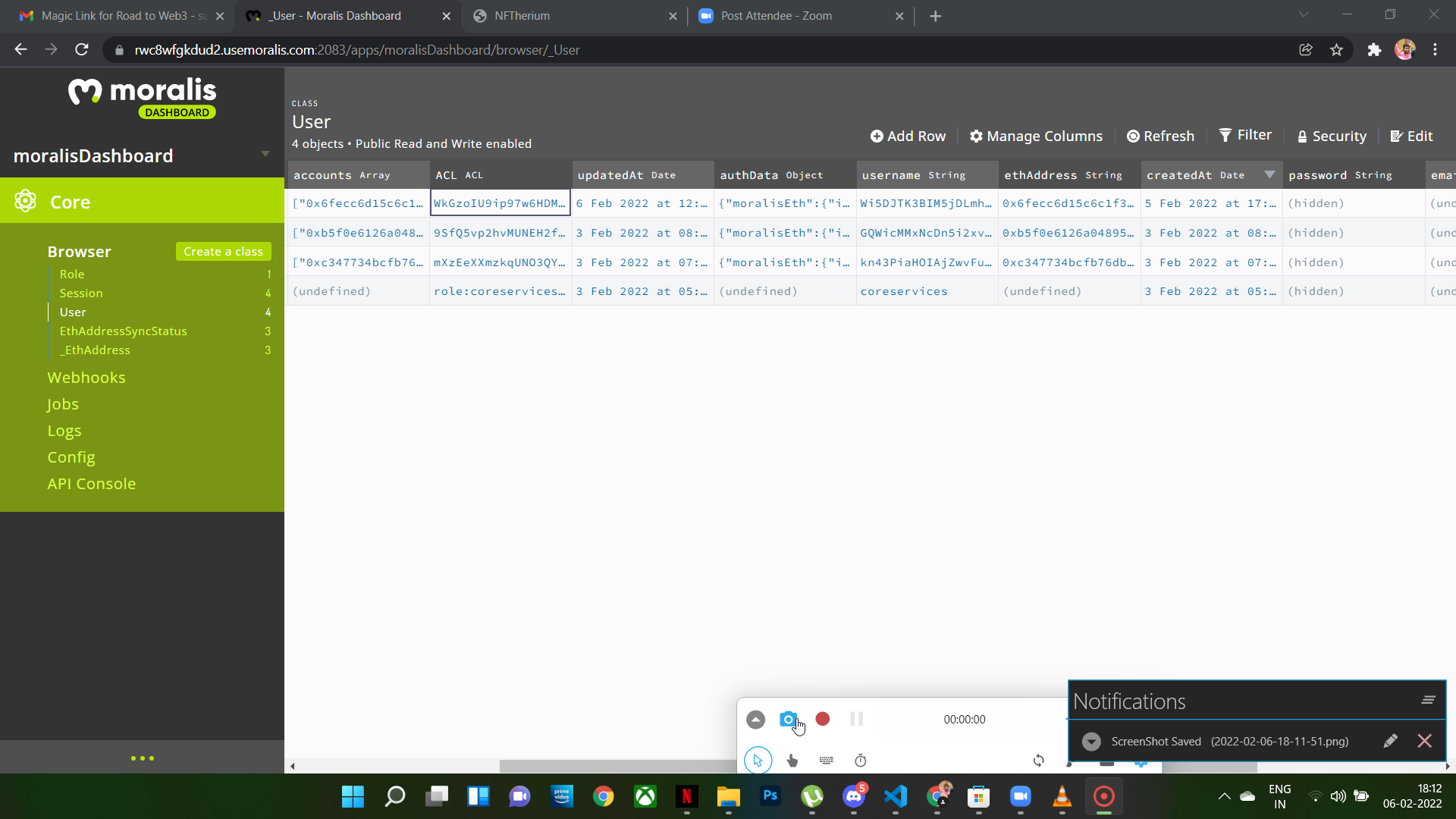Open timer icon in recorder toolbar

[861, 761]
